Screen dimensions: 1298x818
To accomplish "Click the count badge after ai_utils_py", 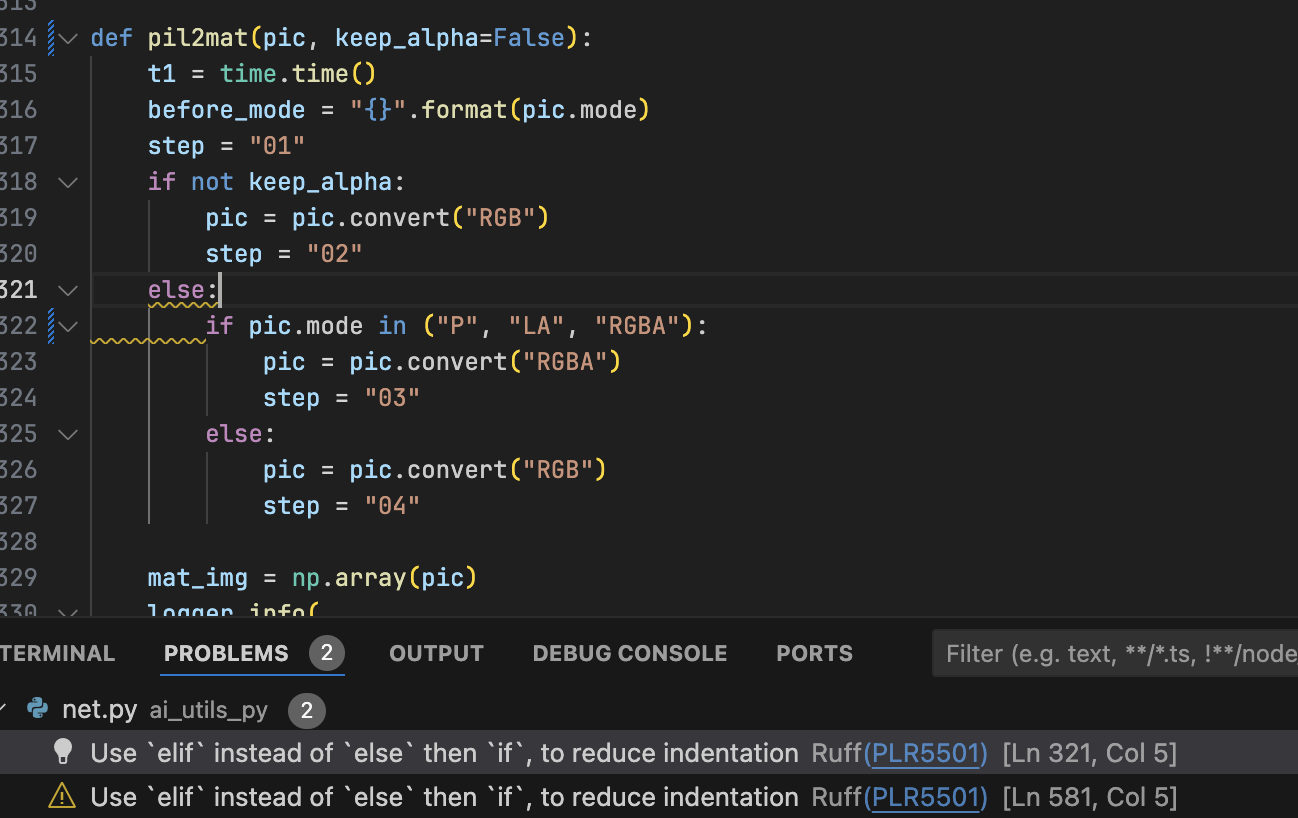I will coord(306,710).
